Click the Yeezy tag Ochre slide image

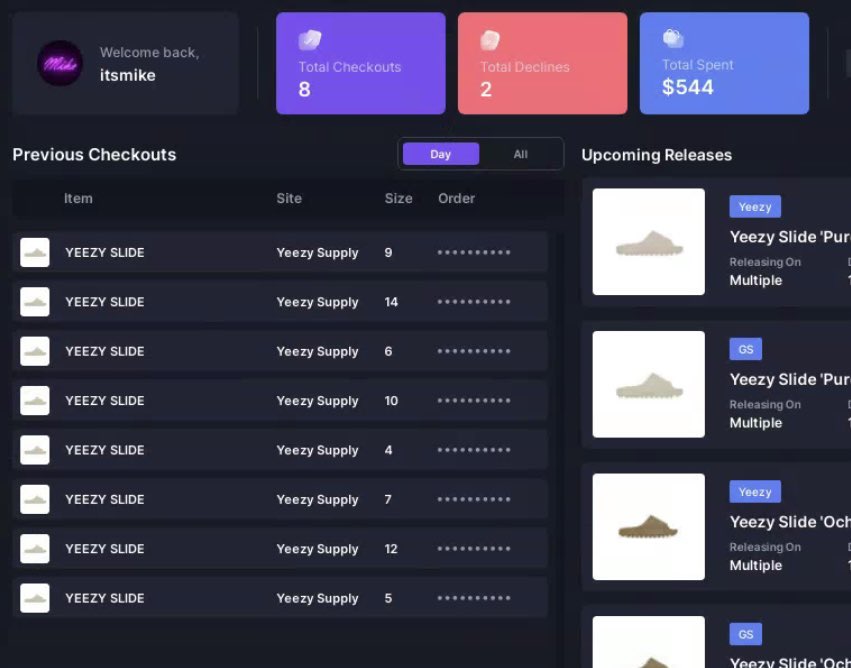(x=649, y=527)
